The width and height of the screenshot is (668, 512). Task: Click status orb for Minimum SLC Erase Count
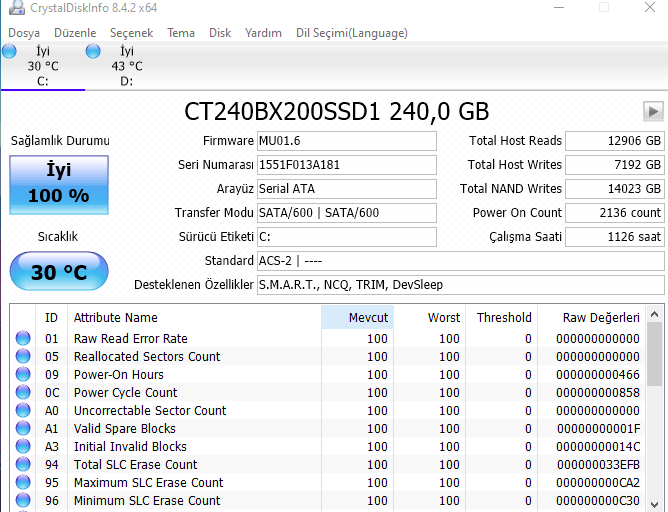click(x=23, y=500)
